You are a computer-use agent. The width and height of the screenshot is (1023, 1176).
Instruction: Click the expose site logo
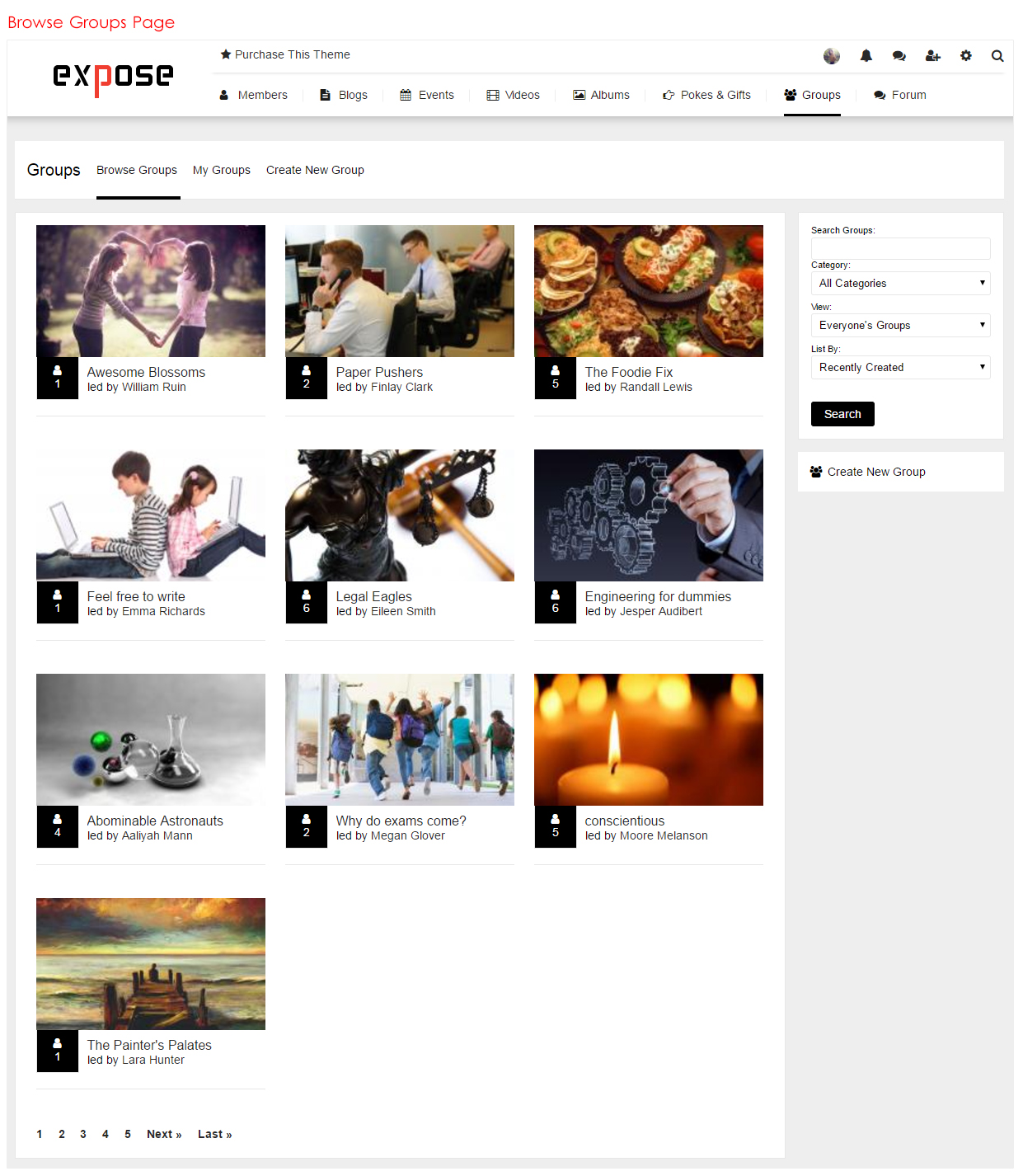point(113,78)
